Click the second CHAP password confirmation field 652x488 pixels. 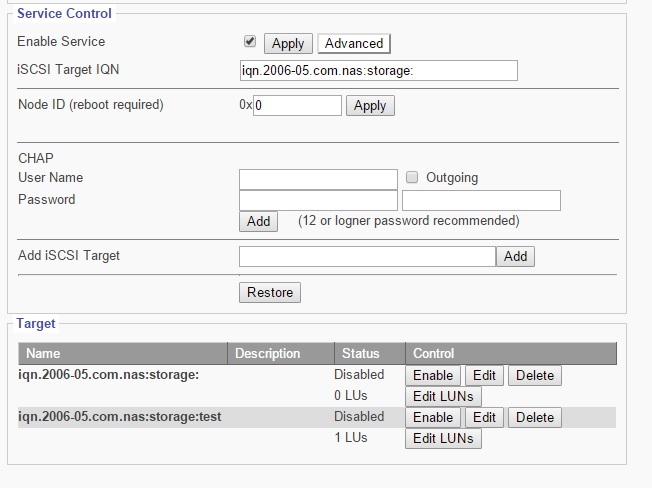[x=481, y=200]
